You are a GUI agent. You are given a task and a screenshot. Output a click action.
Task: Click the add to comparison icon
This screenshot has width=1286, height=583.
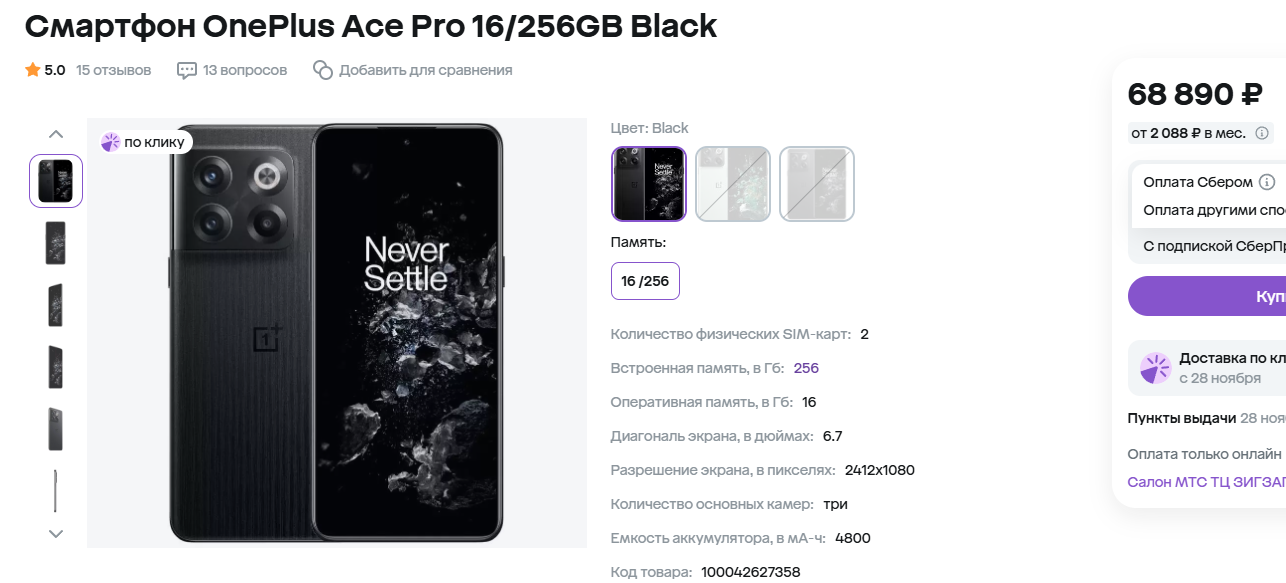322,70
